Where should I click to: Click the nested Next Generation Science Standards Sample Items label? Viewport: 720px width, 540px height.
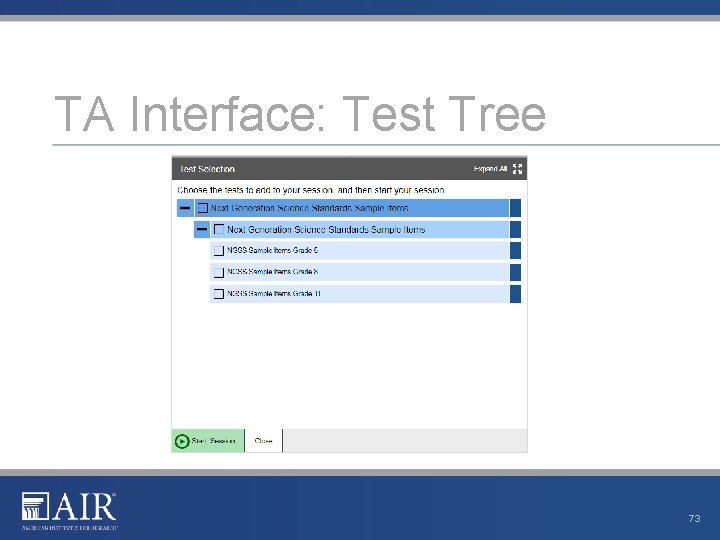click(x=326, y=229)
